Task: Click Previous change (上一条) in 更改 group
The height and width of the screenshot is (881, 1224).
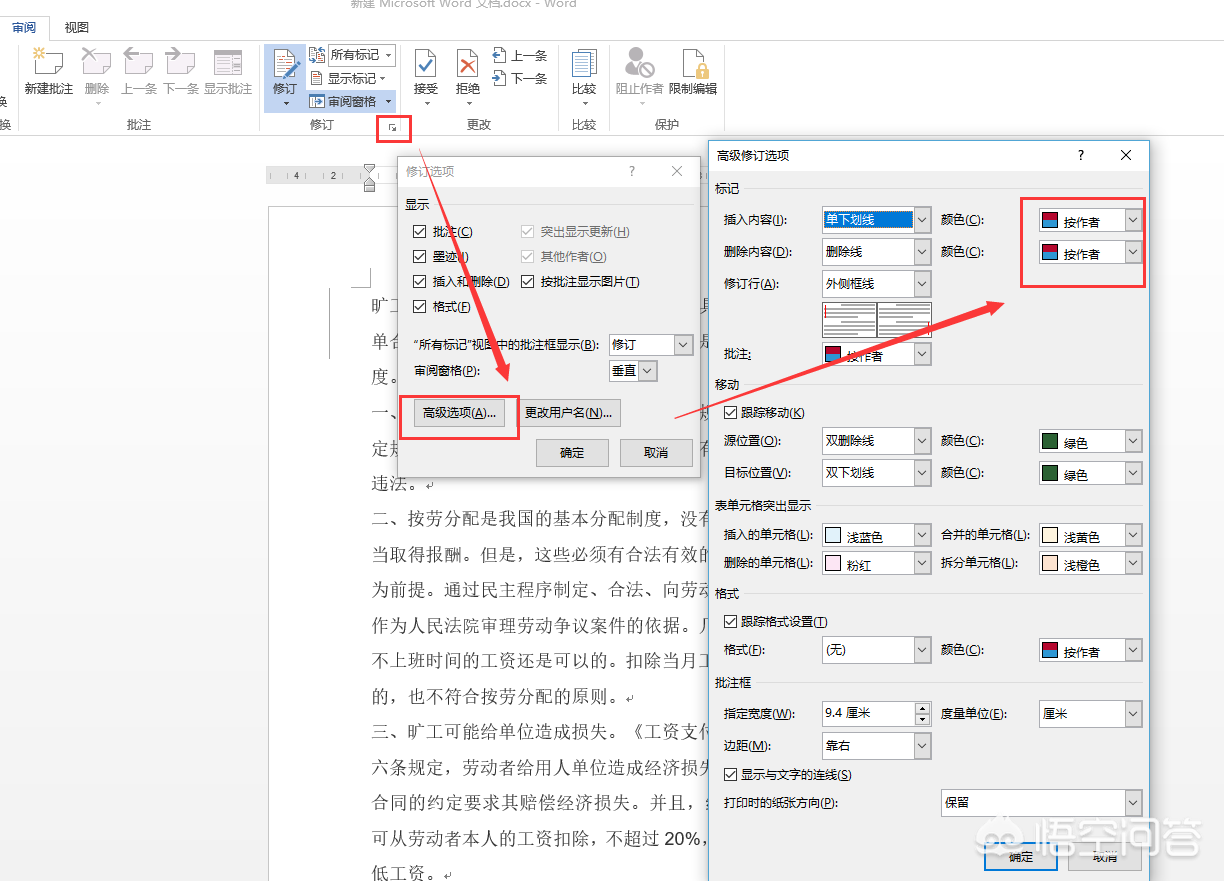Action: click(x=519, y=56)
